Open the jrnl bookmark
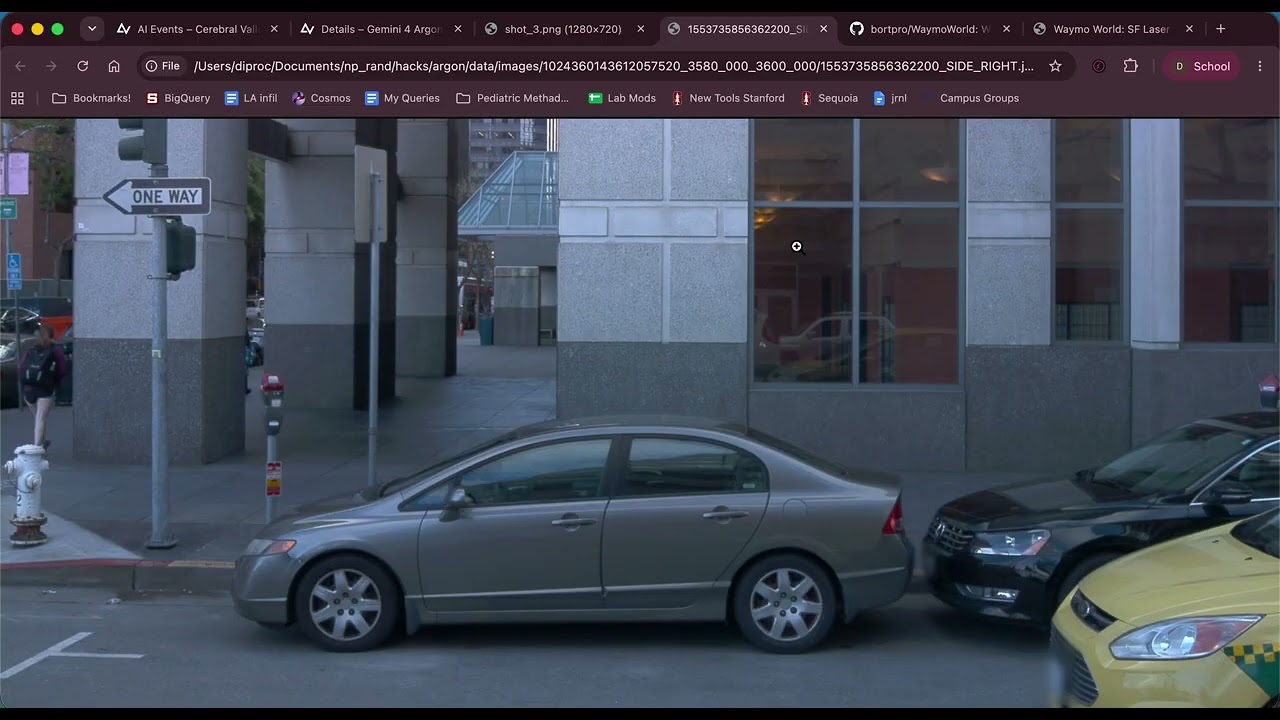 coord(890,98)
